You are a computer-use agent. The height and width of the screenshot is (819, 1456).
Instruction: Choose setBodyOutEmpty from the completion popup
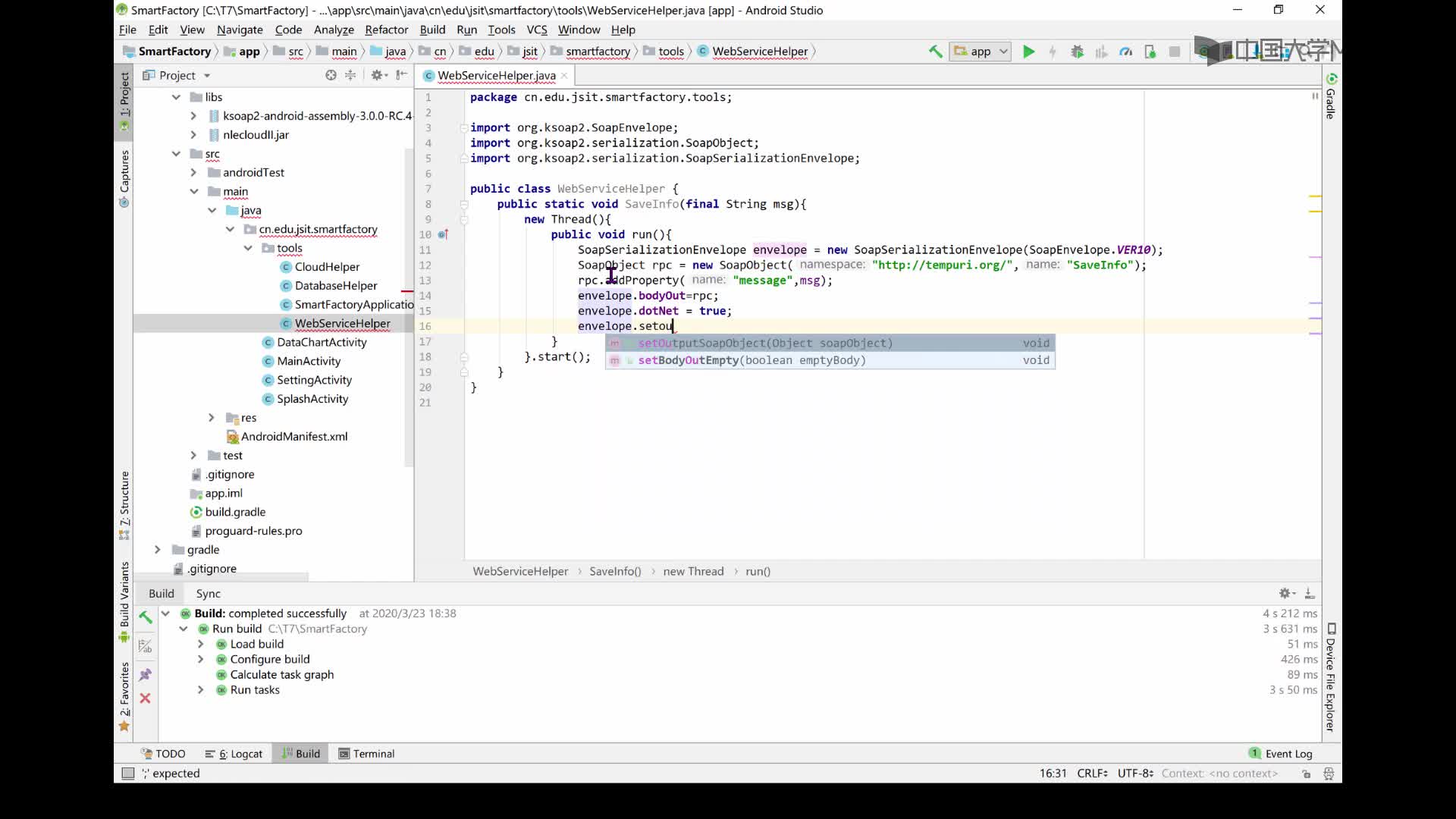point(830,360)
